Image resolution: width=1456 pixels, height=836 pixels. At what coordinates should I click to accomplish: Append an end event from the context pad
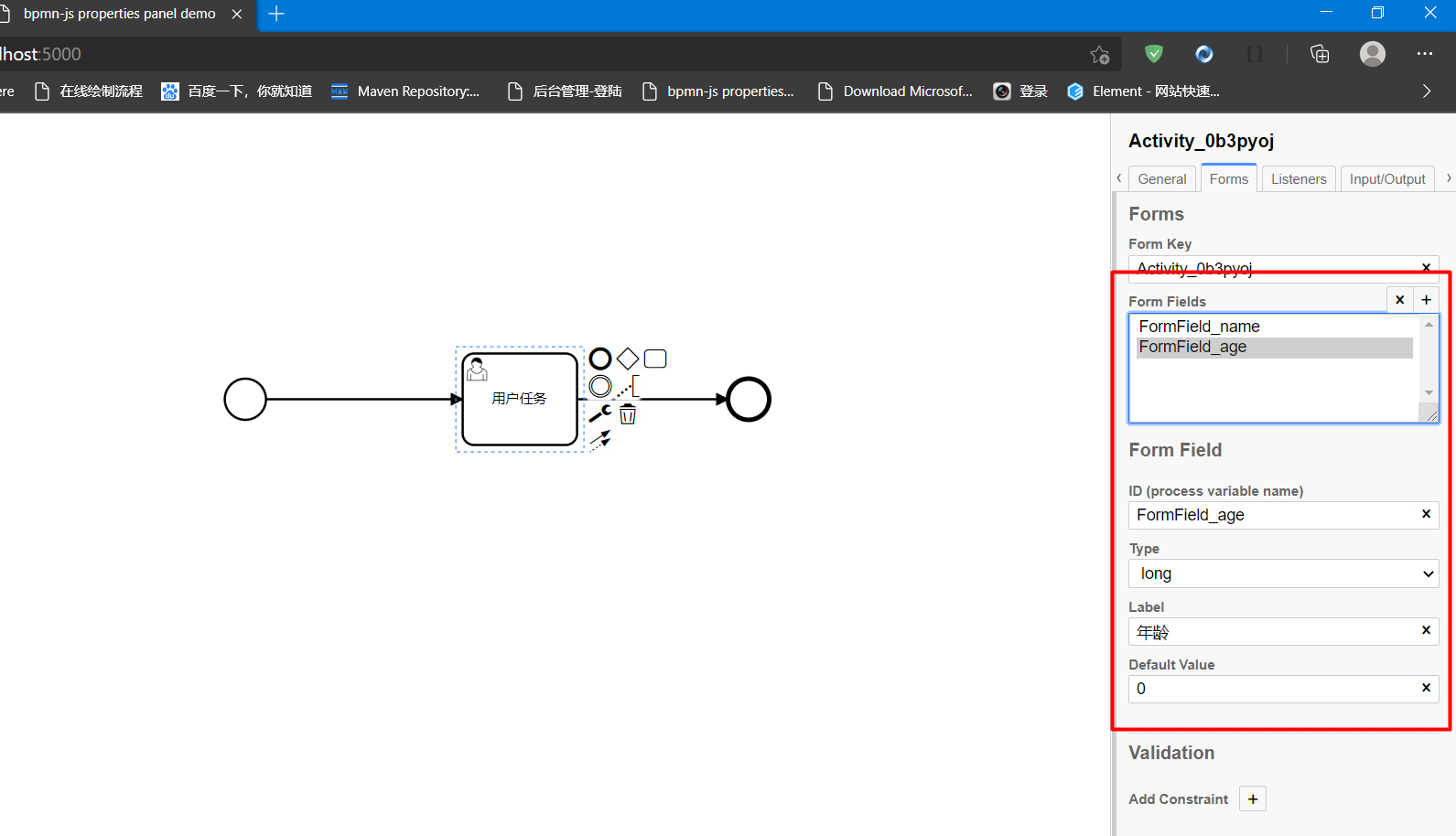click(x=600, y=359)
